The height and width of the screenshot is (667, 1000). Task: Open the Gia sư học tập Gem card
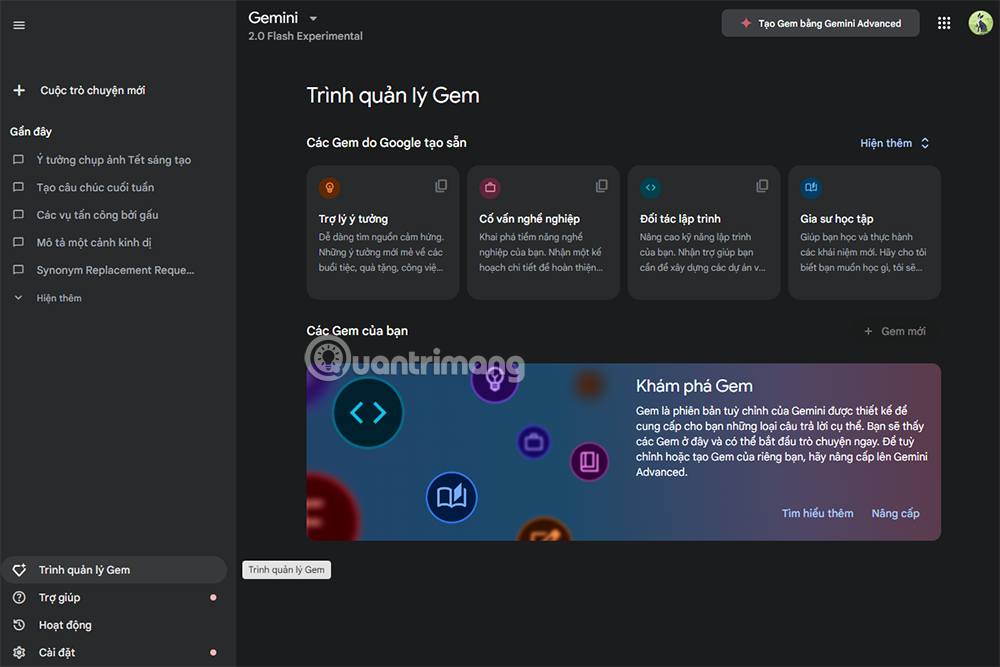864,232
